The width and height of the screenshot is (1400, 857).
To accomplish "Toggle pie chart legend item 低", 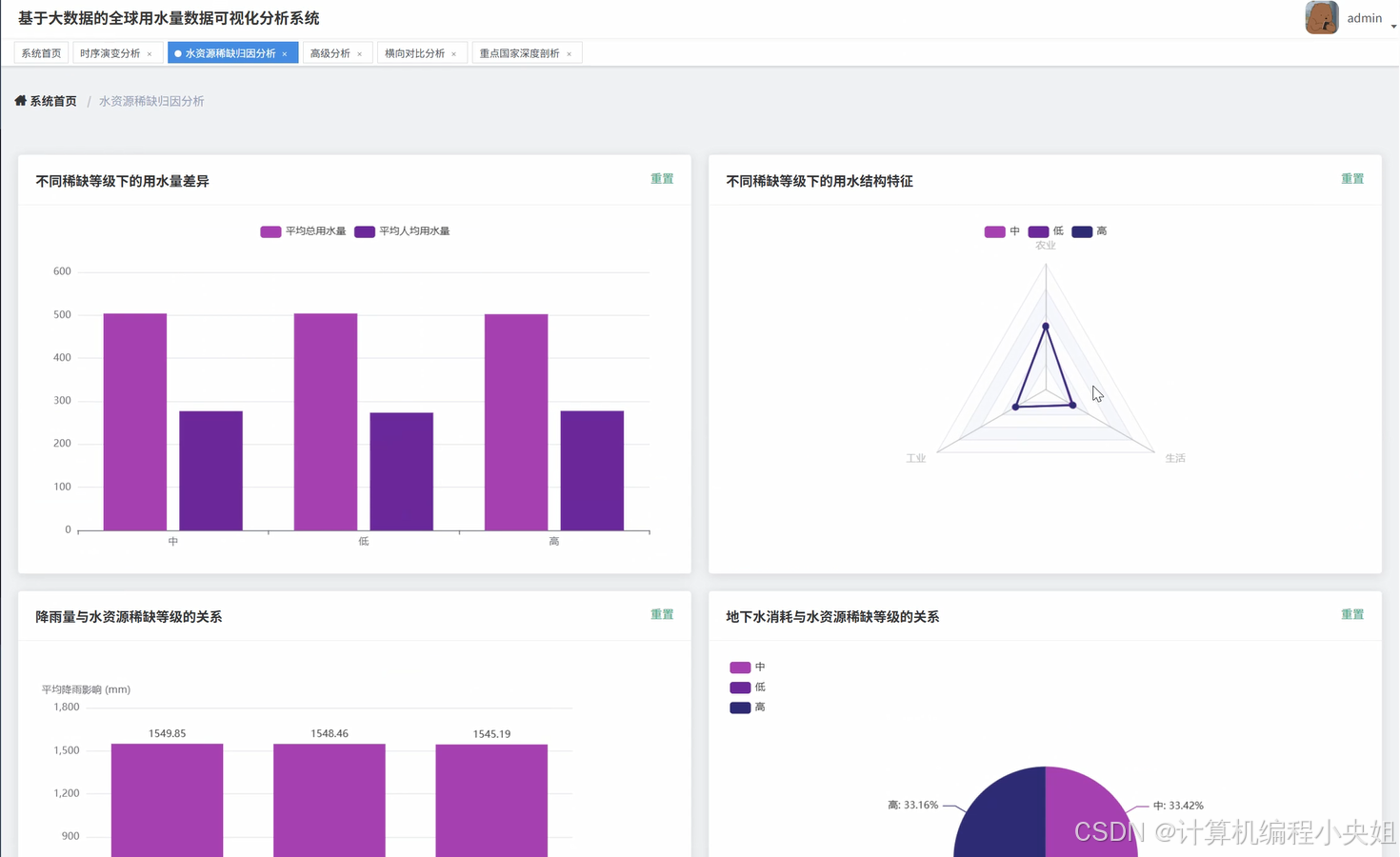I will (x=748, y=688).
